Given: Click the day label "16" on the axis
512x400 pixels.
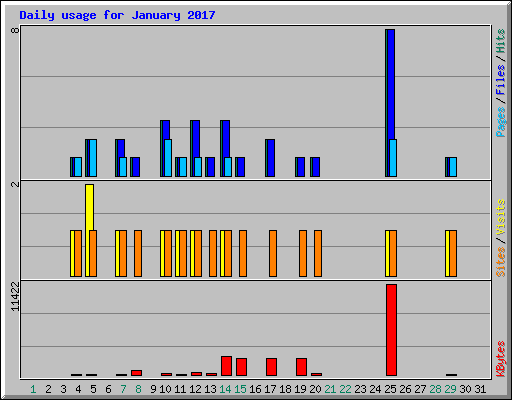Looking at the screenshot, I should (x=255, y=389).
